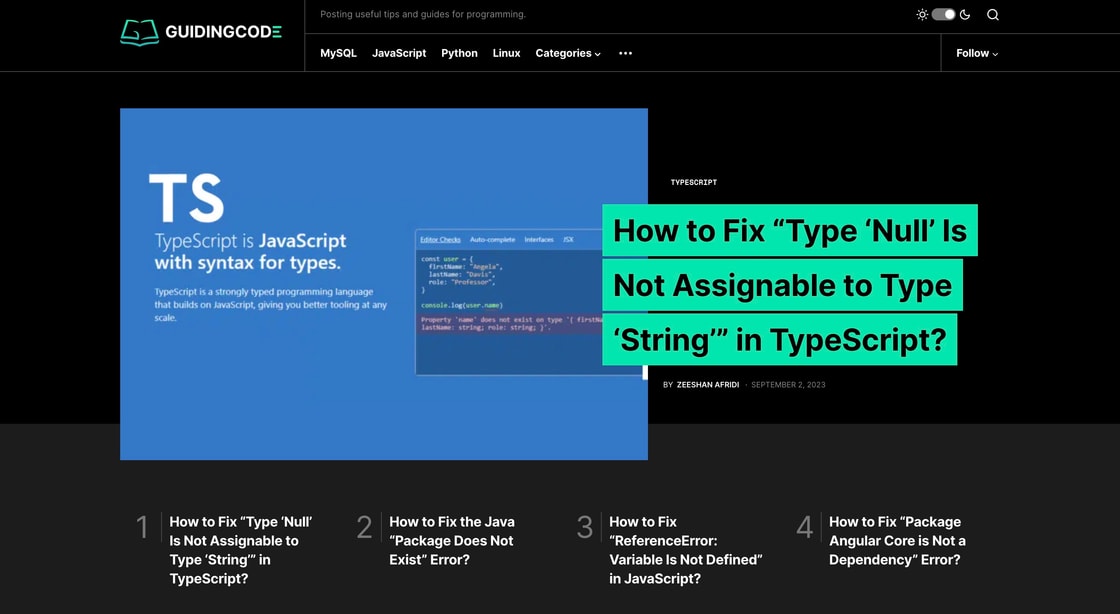Screen dimensions: 1120x614
Task: Click the TypeScript featured article image
Action: pyautogui.click(x=383, y=284)
